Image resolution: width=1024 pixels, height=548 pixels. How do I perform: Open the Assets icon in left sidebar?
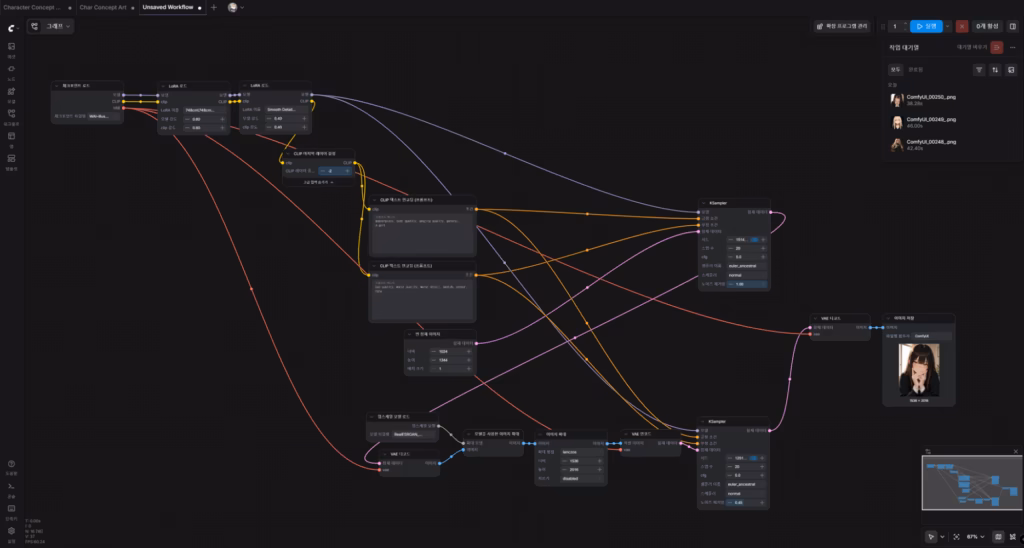[11, 46]
